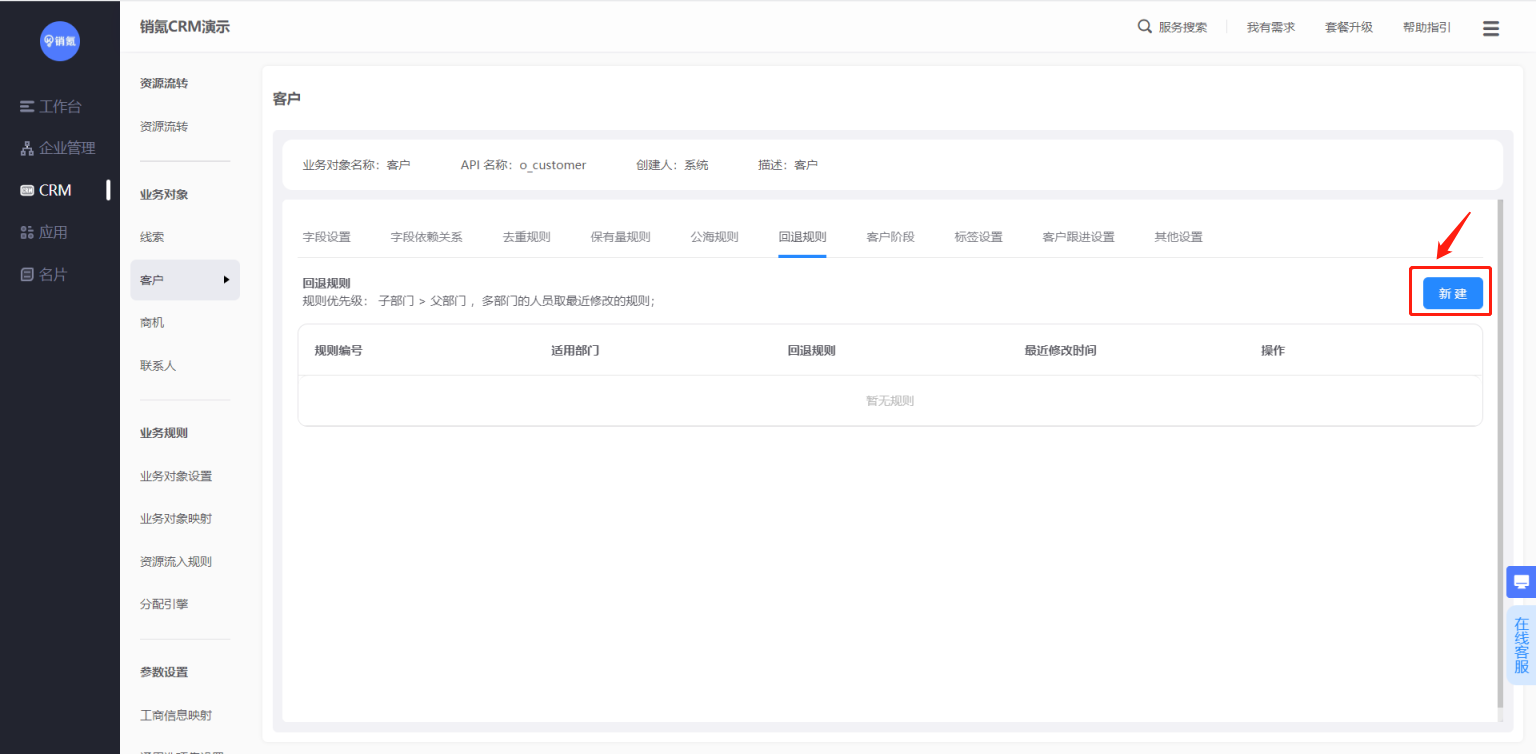Screen dimensions: 1536x754
Task: Open the 工作台 sidebar item
Action: pos(52,106)
